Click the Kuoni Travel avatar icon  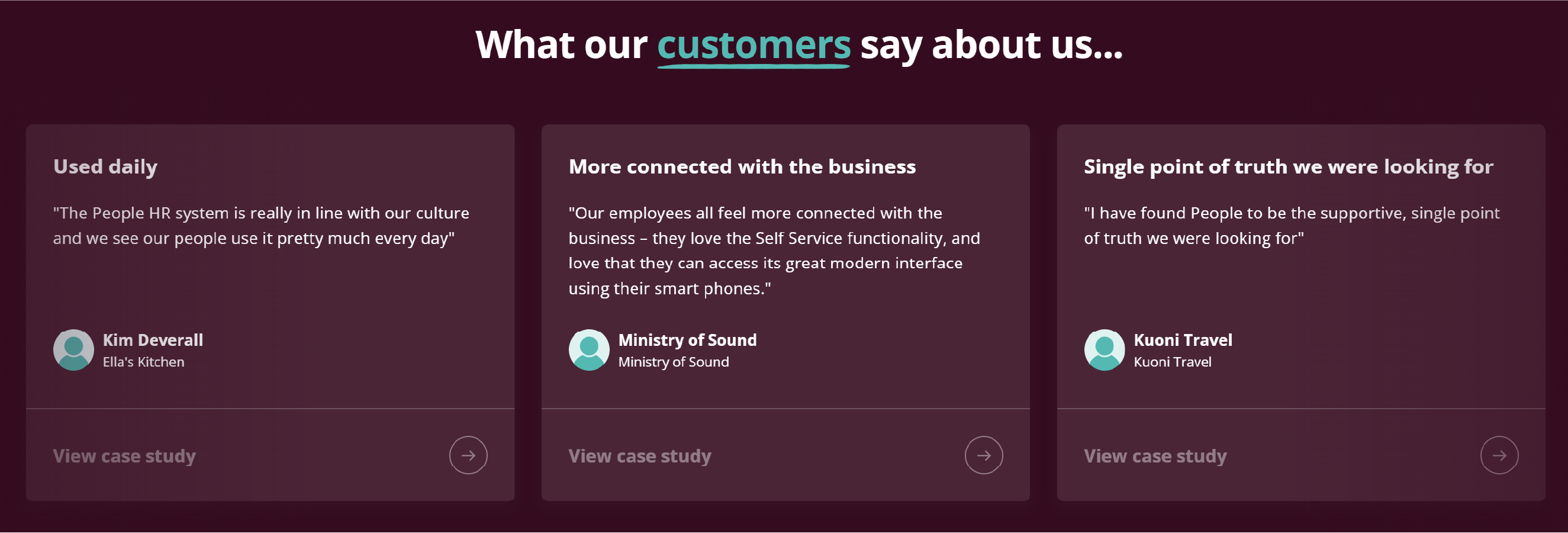(1105, 350)
